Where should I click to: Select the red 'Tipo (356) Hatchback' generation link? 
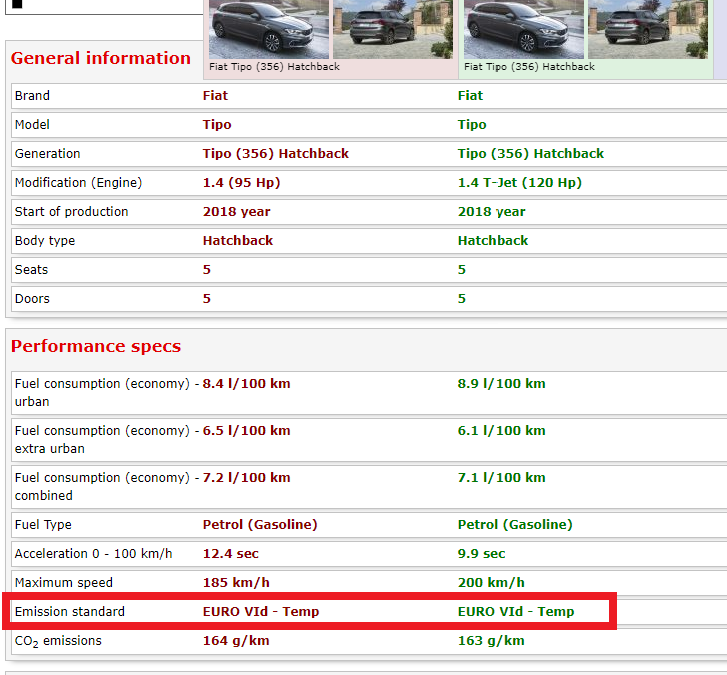coord(276,154)
